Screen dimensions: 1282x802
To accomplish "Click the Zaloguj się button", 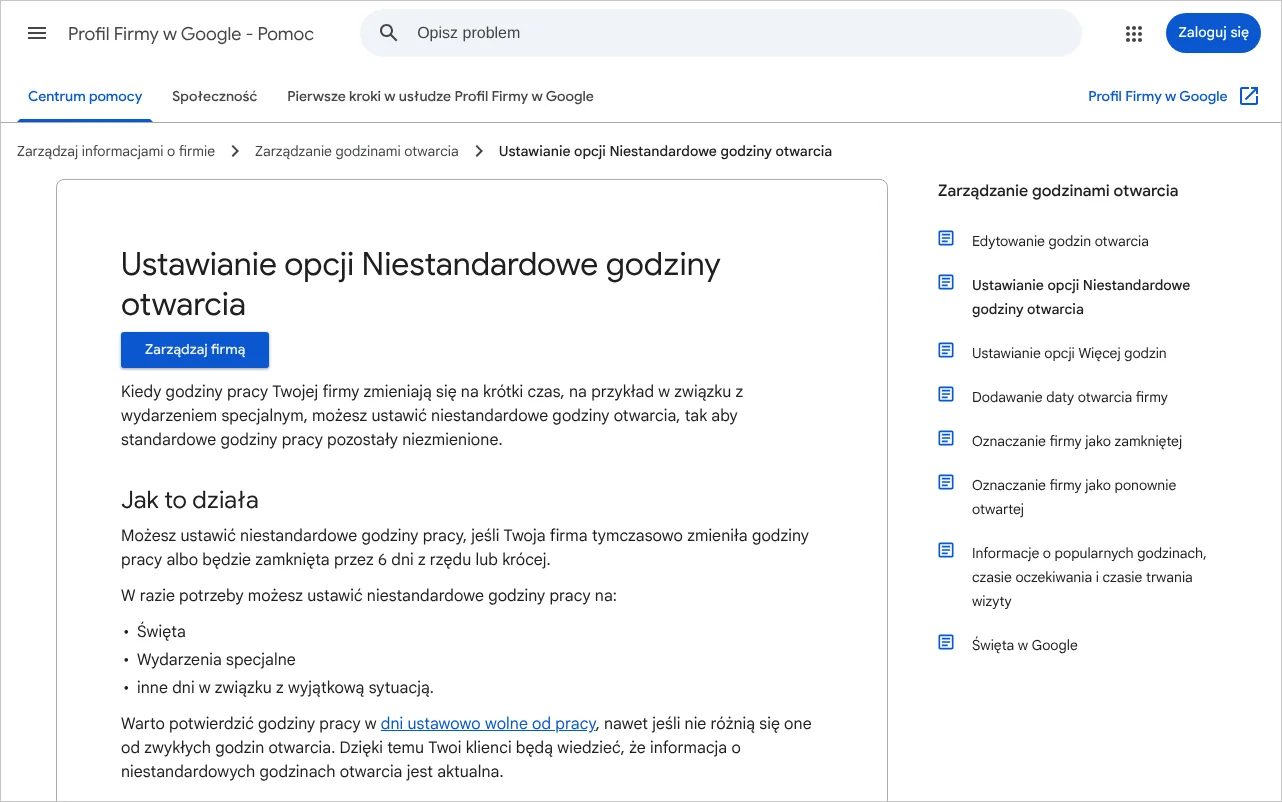I will click(x=1213, y=33).
